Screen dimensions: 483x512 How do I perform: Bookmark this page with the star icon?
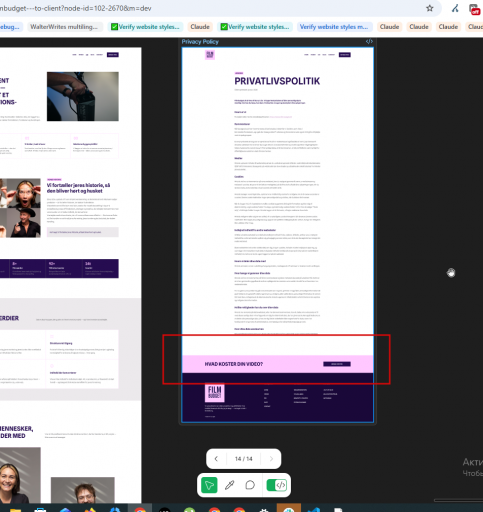[430, 8]
